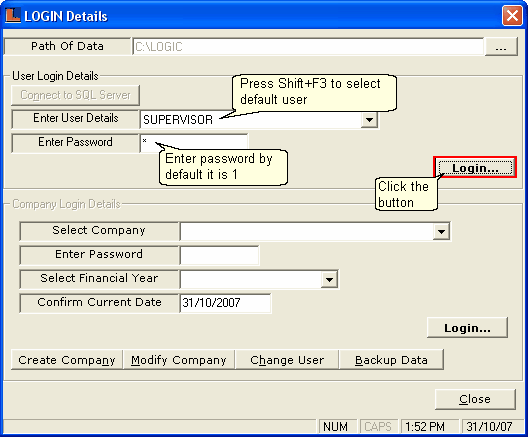Click the Path Of Data text field
528x437 pixels.
pyautogui.click(x=308, y=46)
